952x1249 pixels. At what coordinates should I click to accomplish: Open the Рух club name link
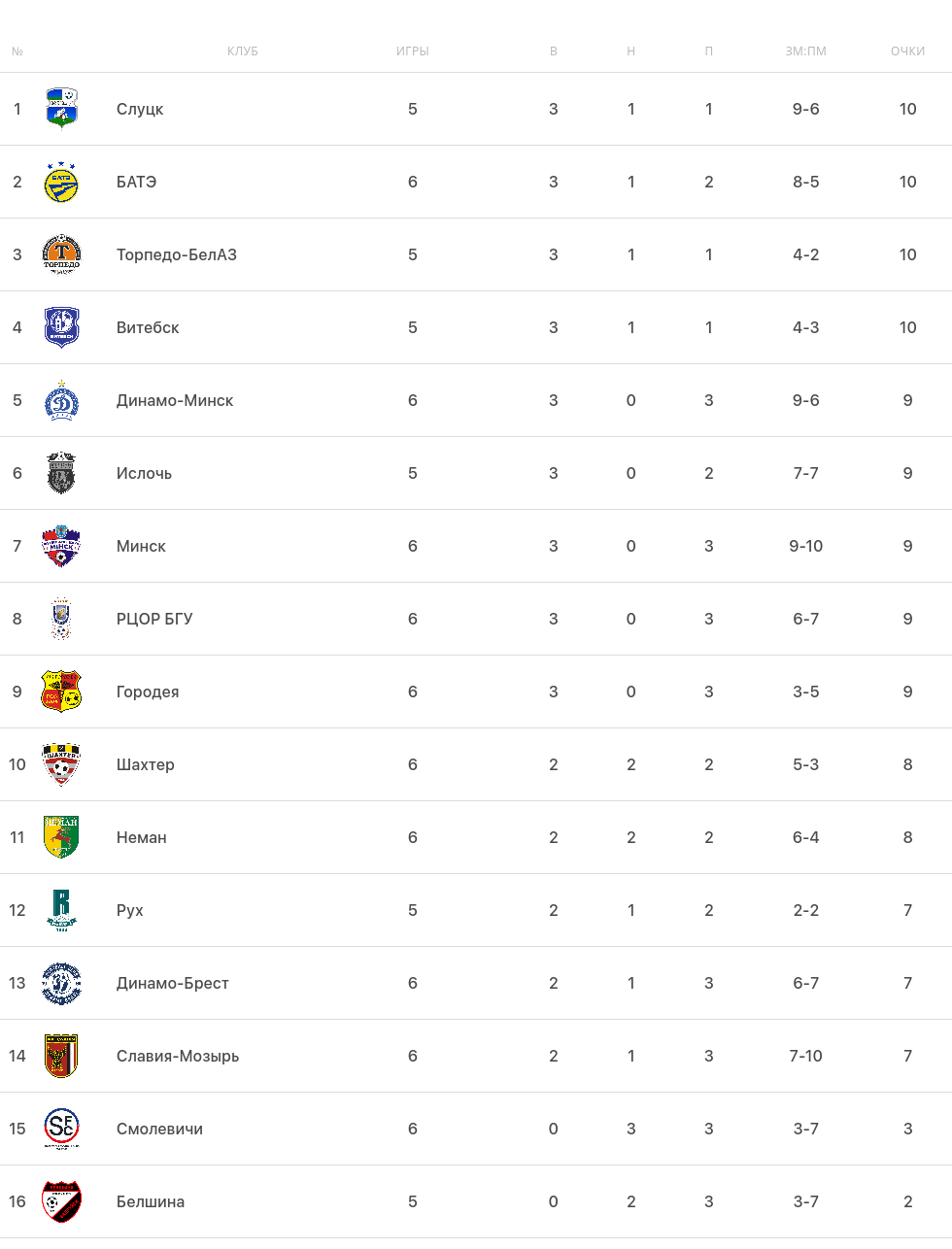coord(130,910)
